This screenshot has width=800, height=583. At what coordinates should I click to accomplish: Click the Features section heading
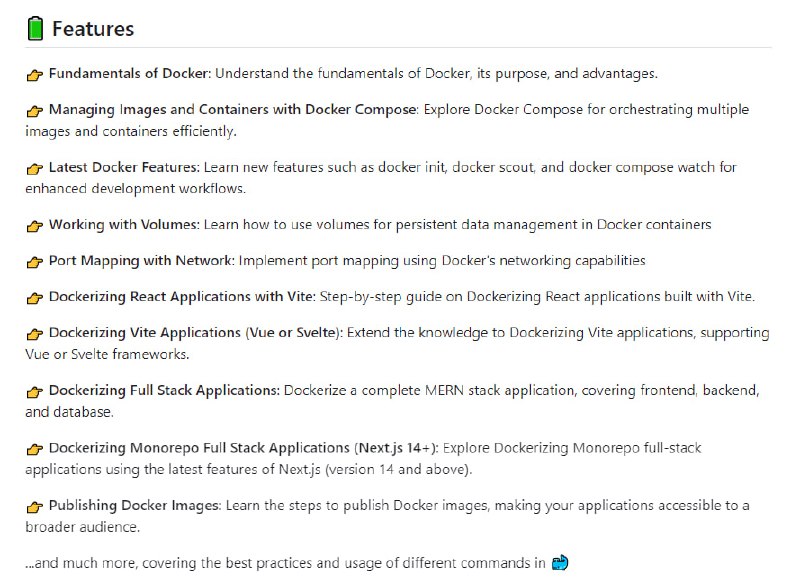point(93,29)
